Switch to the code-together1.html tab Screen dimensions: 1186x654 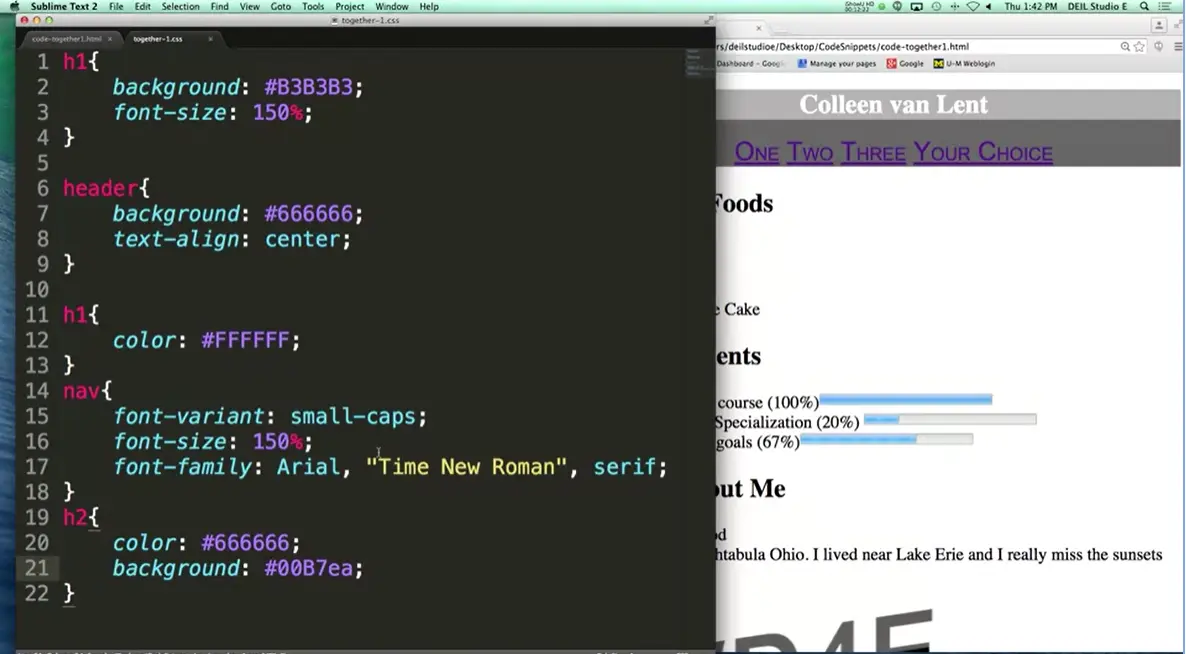[66, 39]
